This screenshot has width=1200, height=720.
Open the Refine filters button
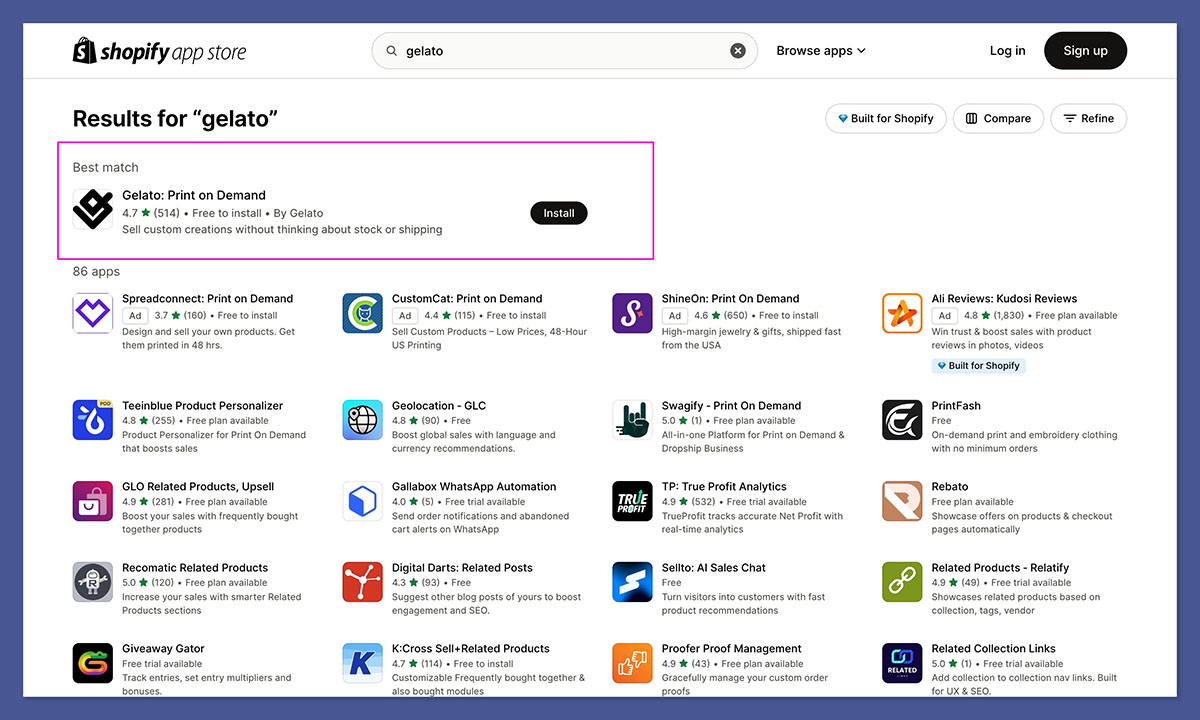tap(1089, 118)
